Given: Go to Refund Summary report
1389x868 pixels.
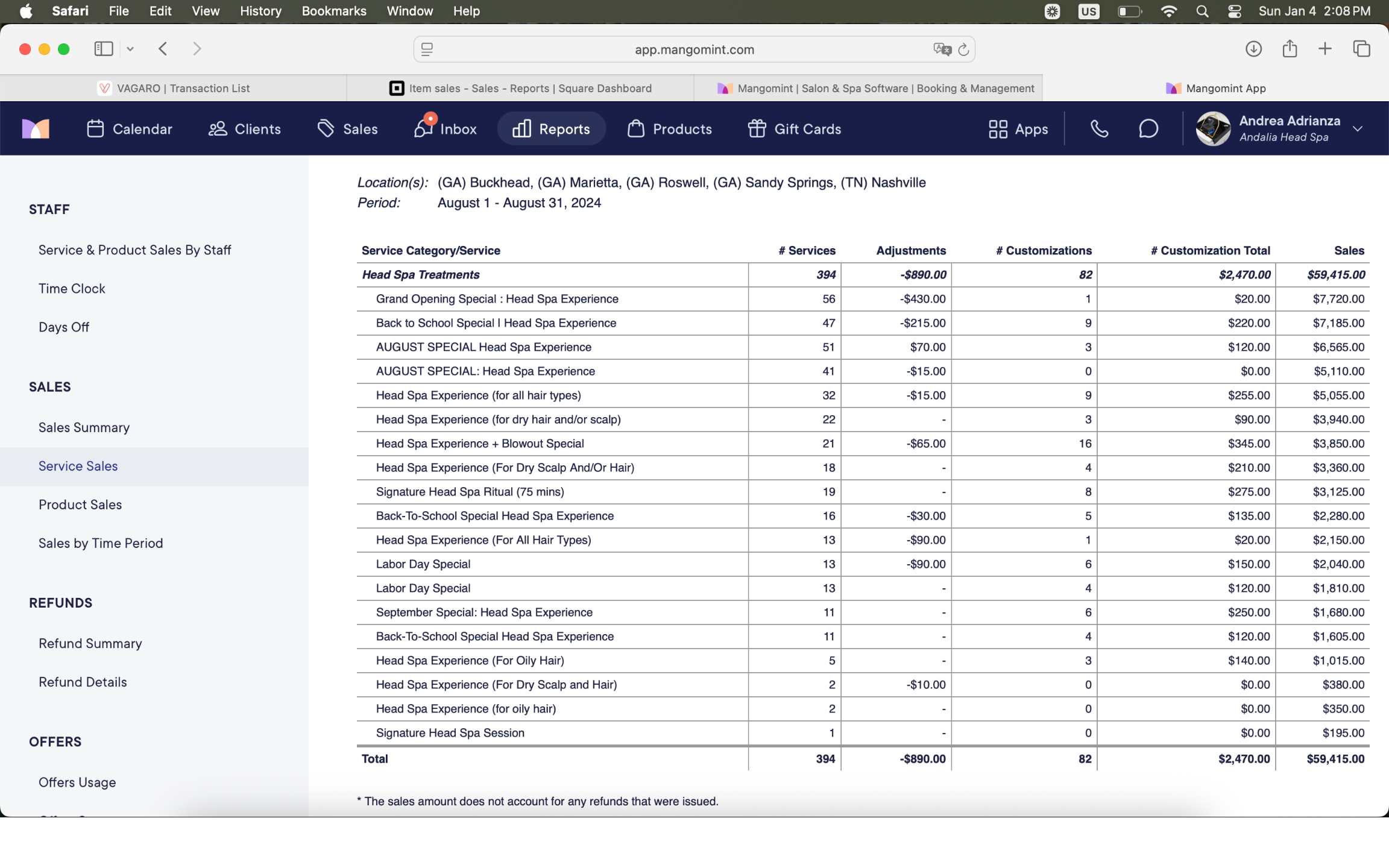Looking at the screenshot, I should pyautogui.click(x=90, y=643).
